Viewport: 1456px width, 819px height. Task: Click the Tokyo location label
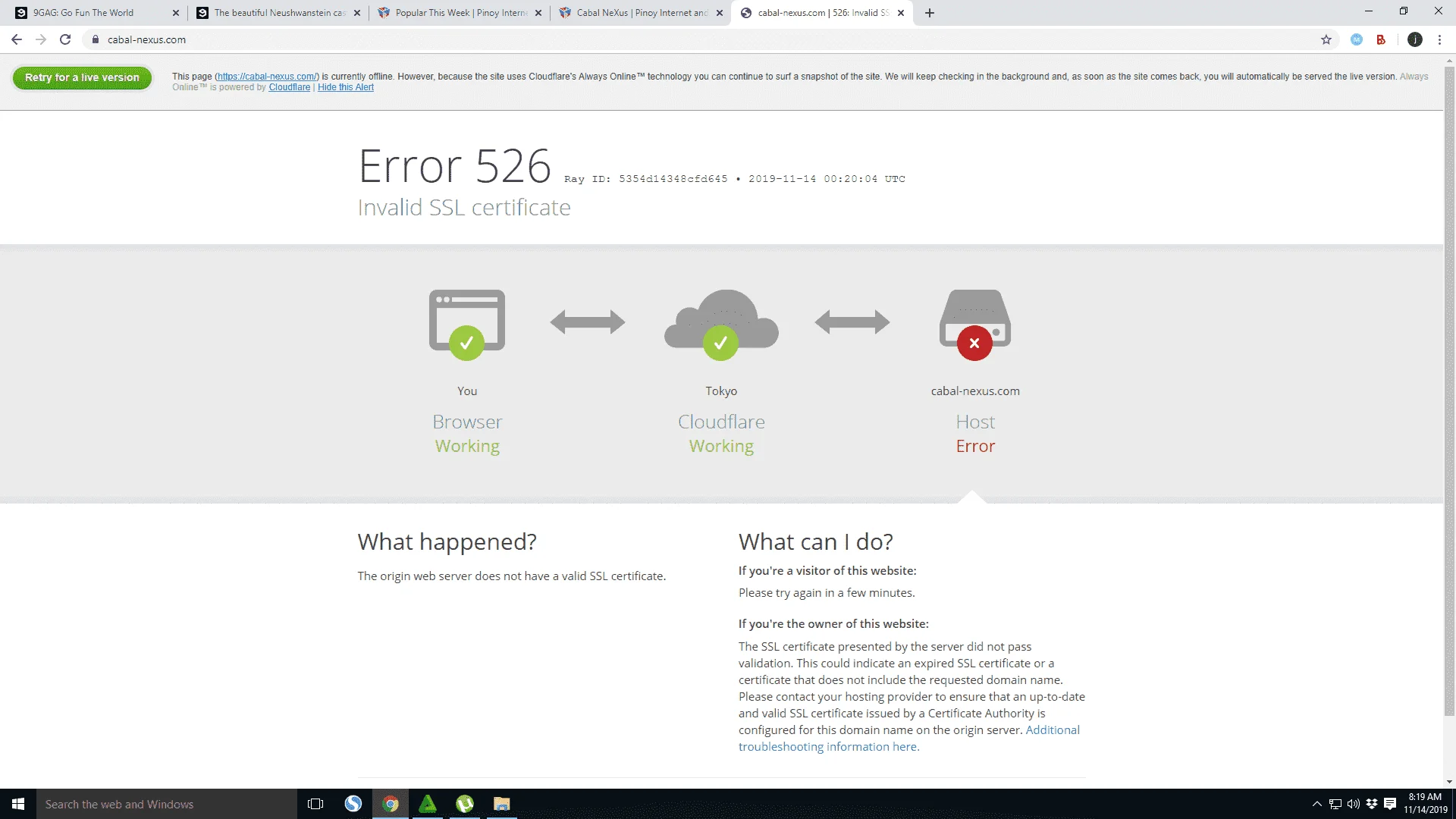coord(721,391)
